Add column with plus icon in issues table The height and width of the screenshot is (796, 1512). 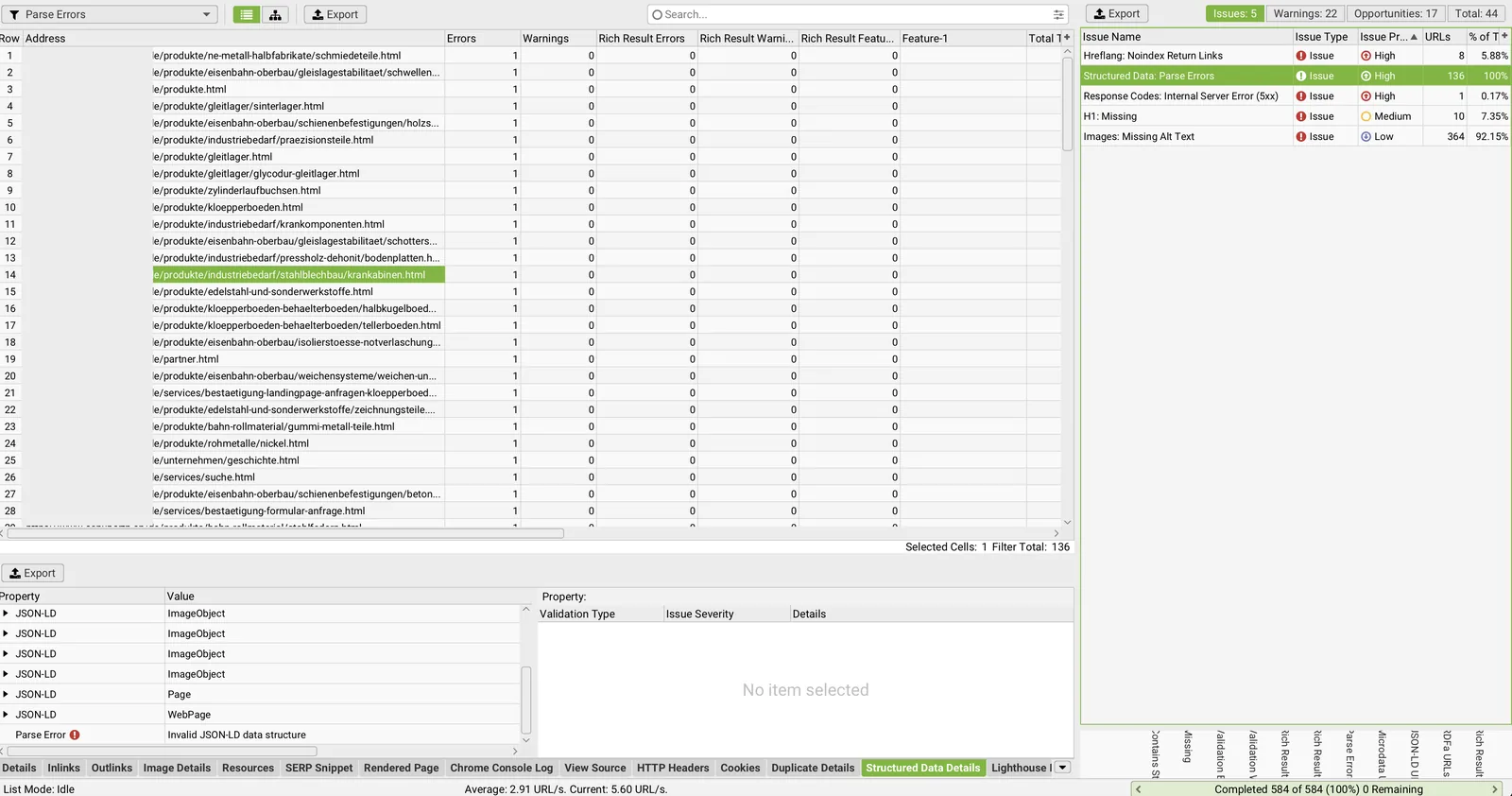coord(1504,36)
